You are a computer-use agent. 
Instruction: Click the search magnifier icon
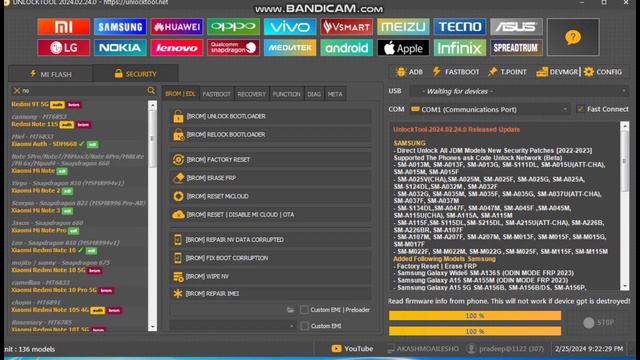click(151, 90)
